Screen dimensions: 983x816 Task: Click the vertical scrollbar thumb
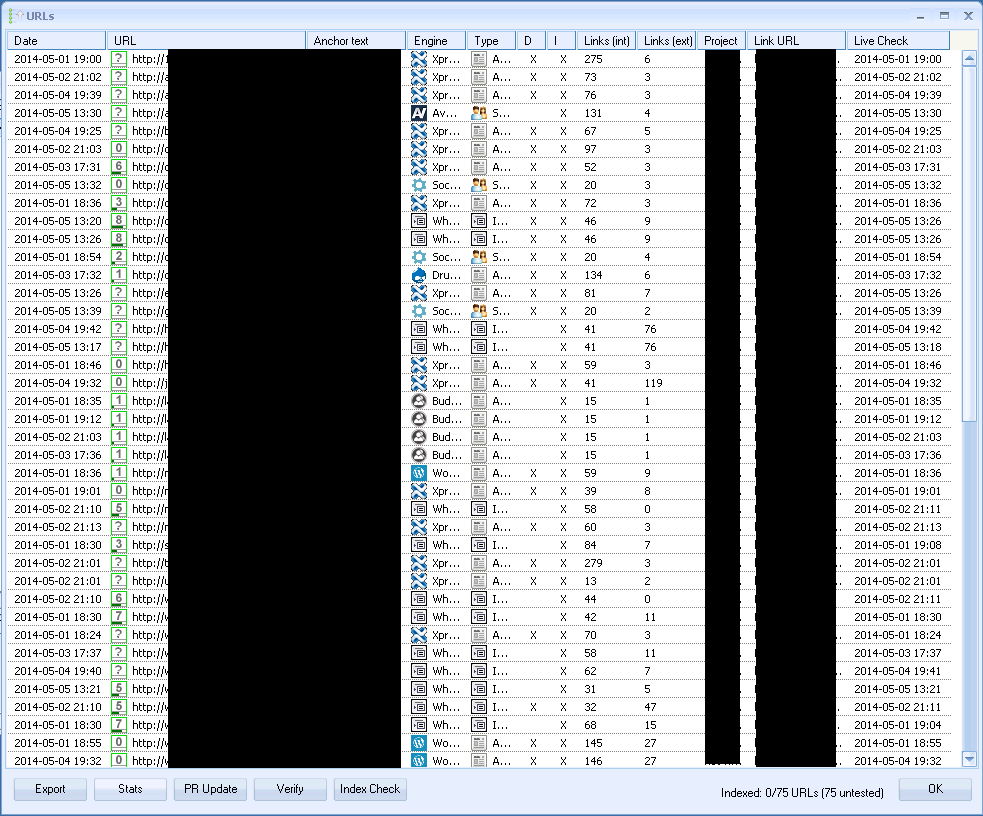[x=969, y=244]
